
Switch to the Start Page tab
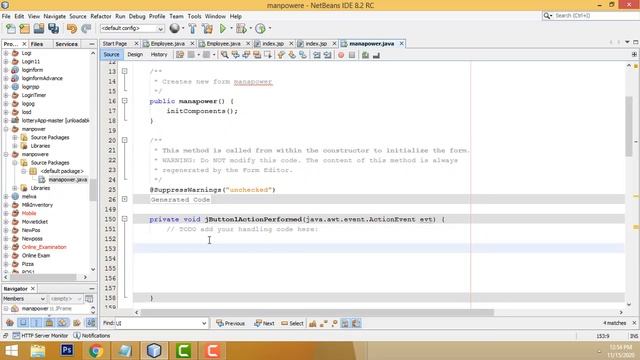coord(115,43)
